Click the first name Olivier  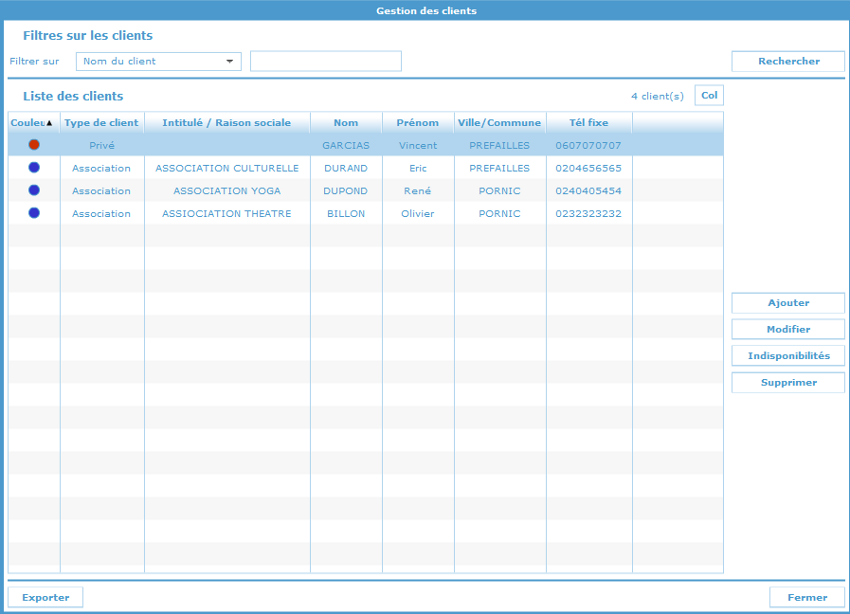pyautogui.click(x=418, y=214)
